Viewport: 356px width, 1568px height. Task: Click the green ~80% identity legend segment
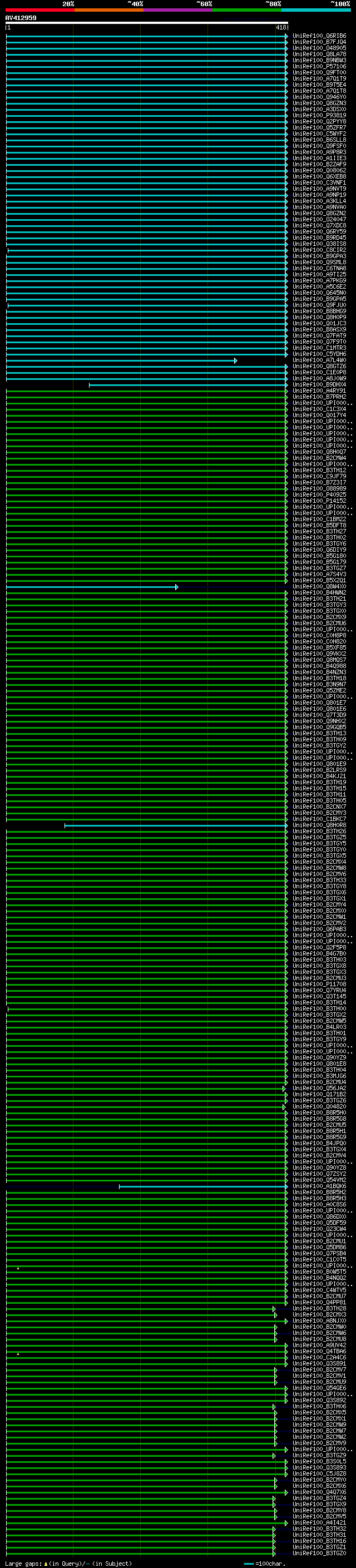tap(247, 10)
